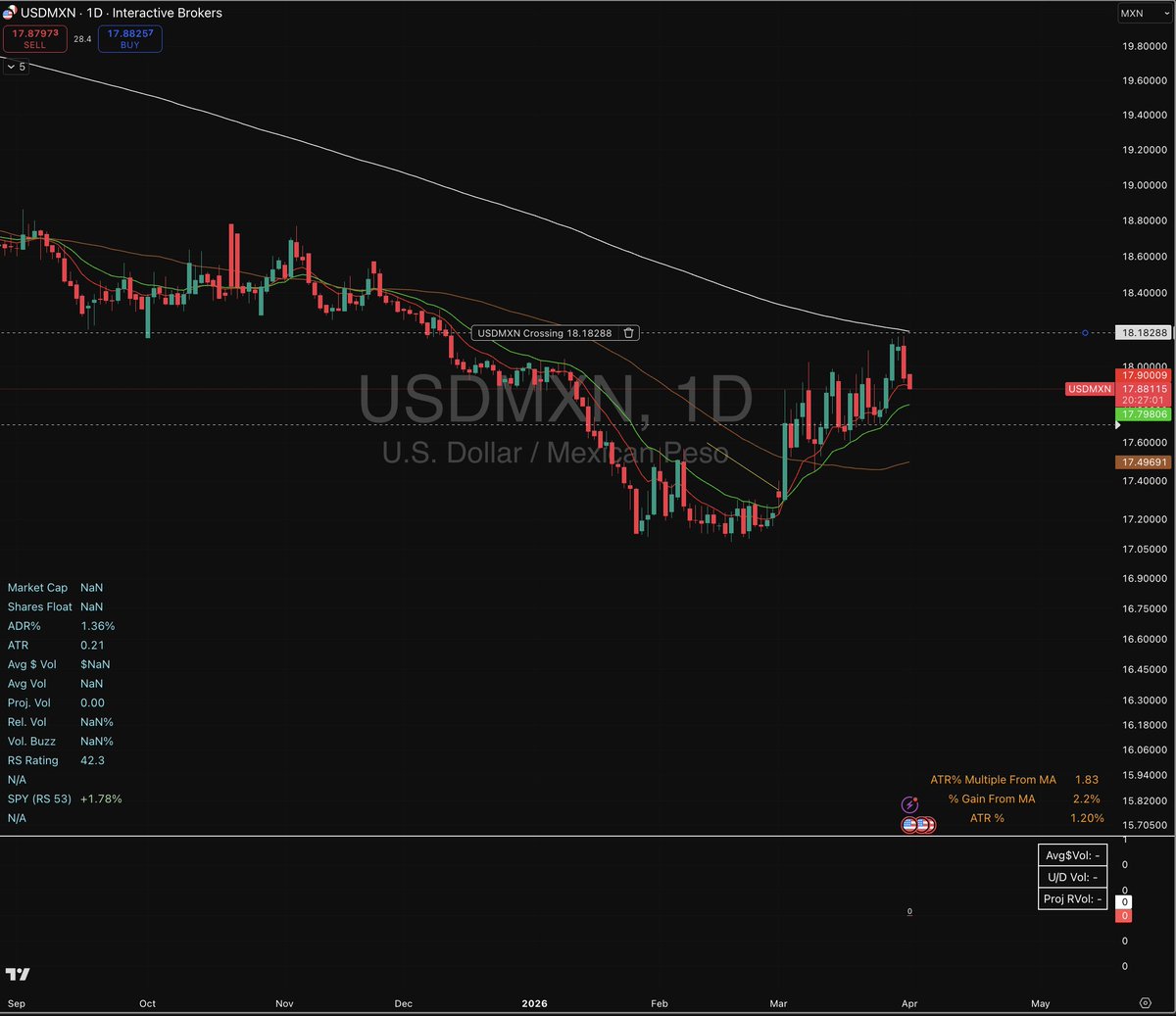Click the Avg$Vol table cell
Screen dimensions: 1176x1016
coord(1073,855)
